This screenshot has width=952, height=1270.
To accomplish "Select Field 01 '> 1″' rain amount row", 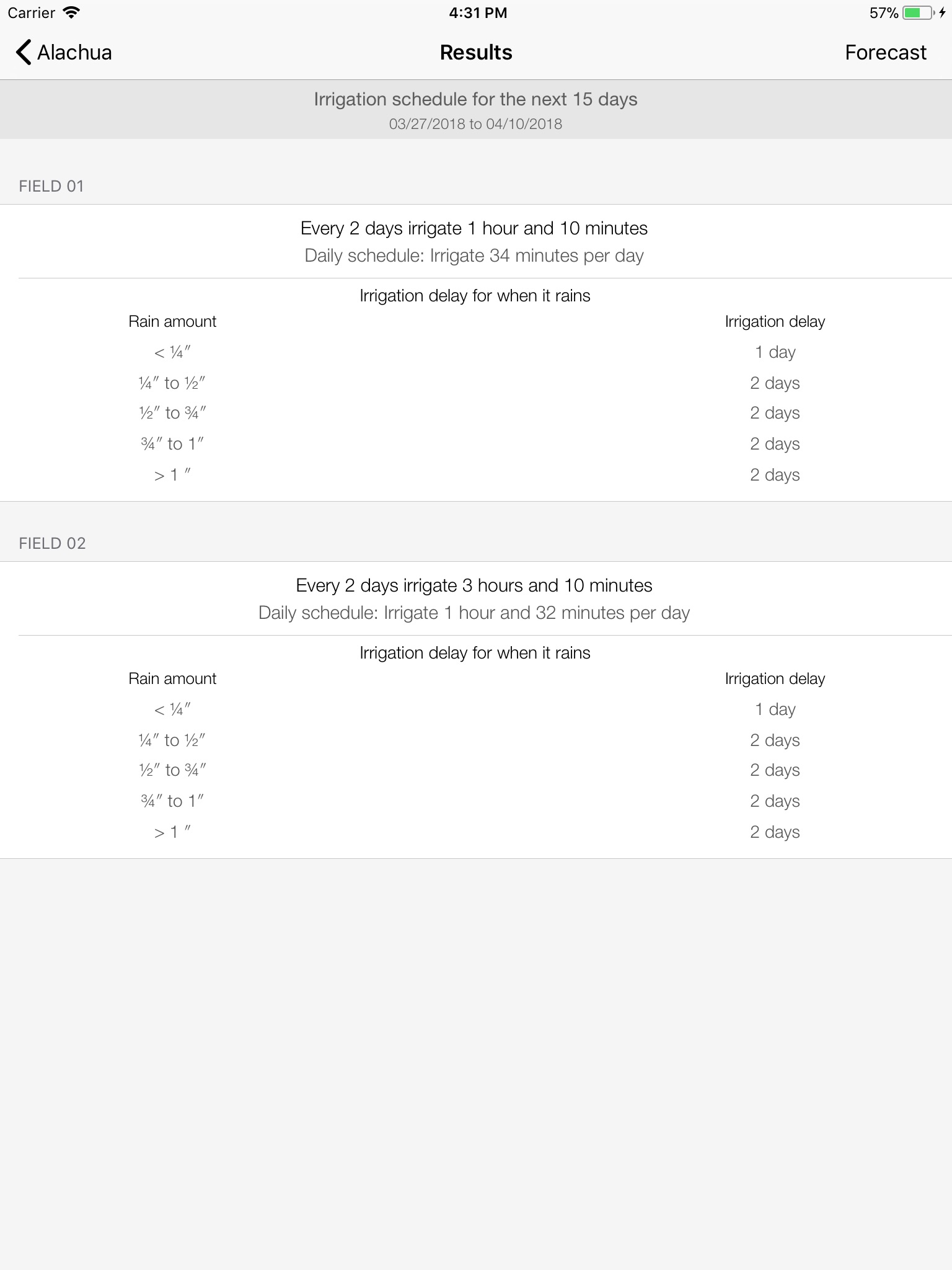I will click(172, 475).
